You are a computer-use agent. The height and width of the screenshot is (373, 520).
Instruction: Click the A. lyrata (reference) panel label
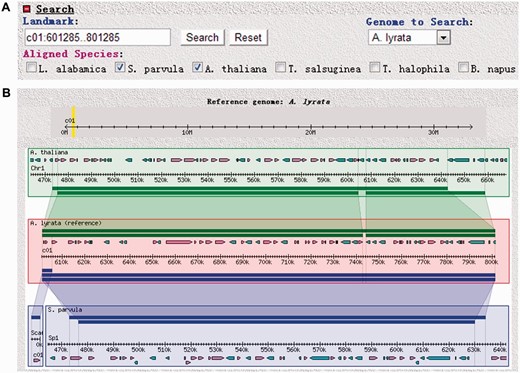pos(66,223)
